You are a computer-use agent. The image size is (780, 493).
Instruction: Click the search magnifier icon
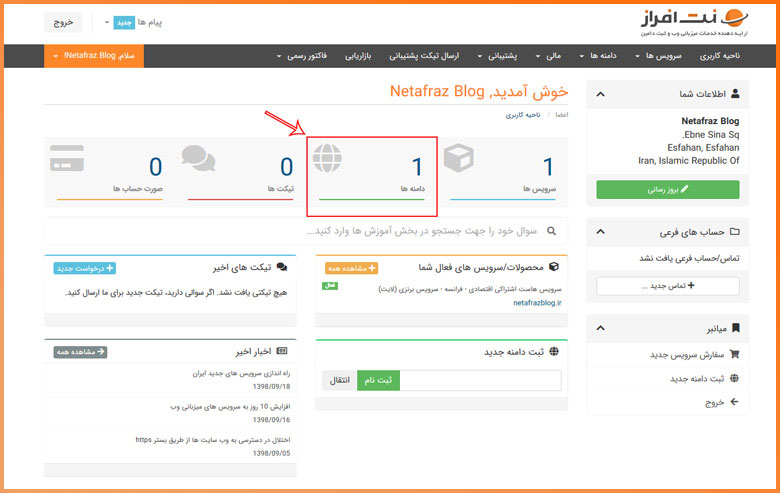551,231
